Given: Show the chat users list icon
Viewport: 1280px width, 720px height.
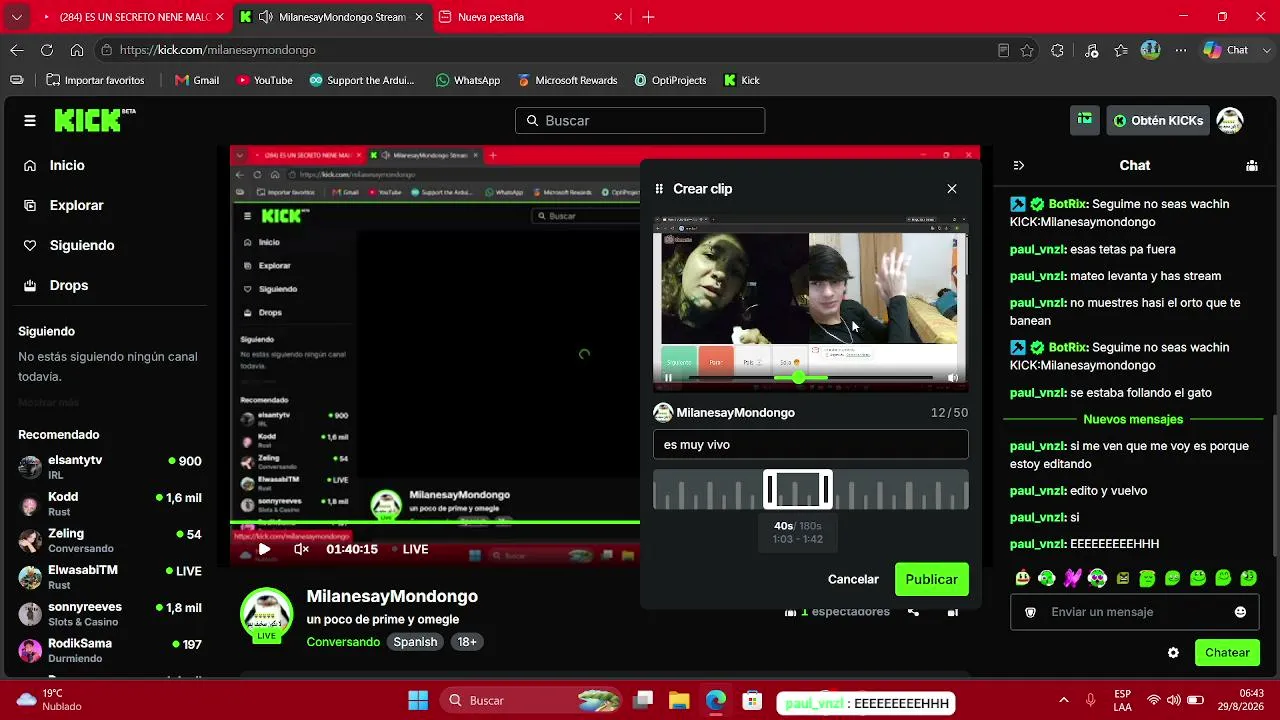Looking at the screenshot, I should point(1251,165).
